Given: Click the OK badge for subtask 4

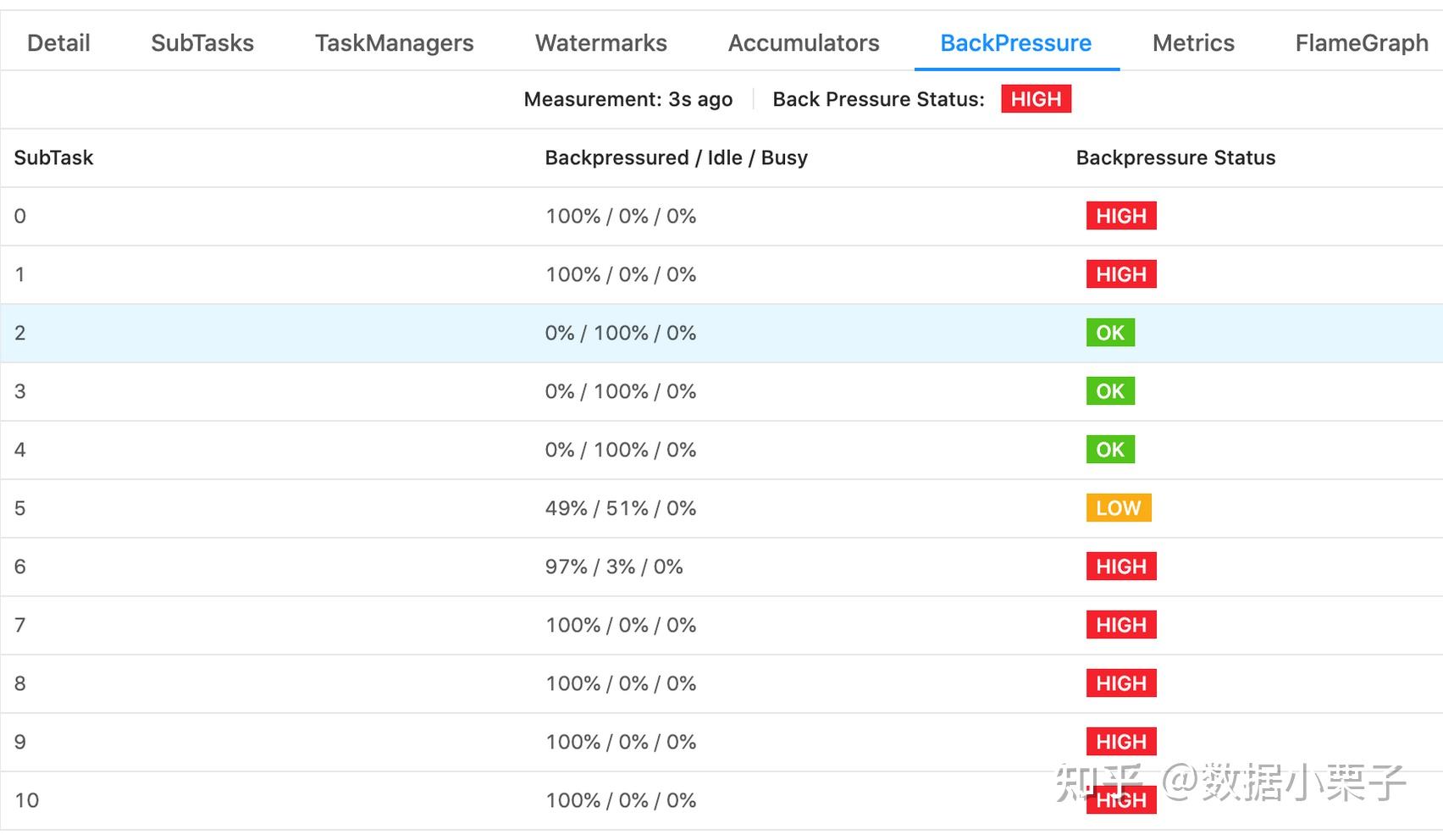Looking at the screenshot, I should click(x=1110, y=450).
